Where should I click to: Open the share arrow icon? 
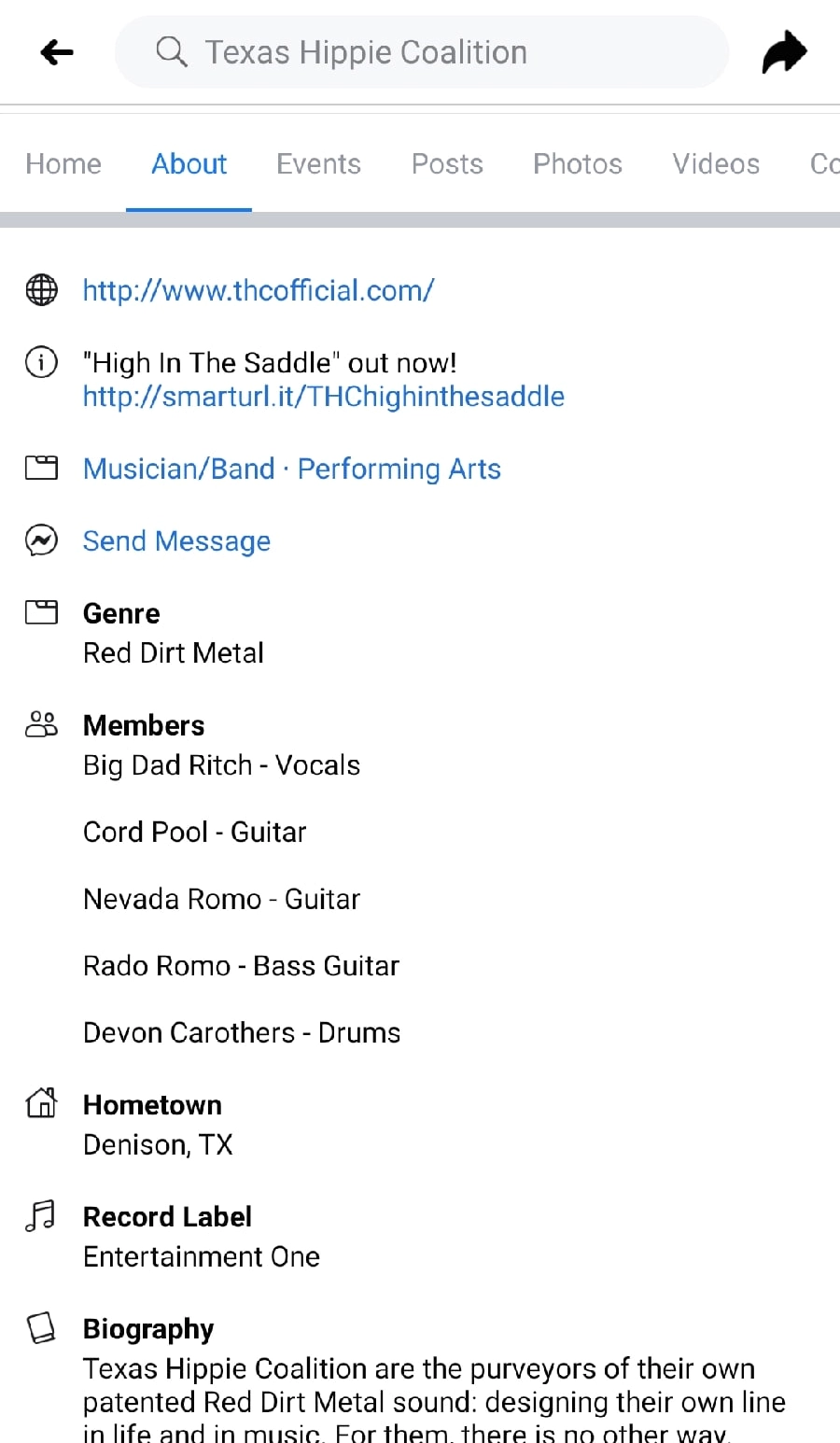[783, 52]
